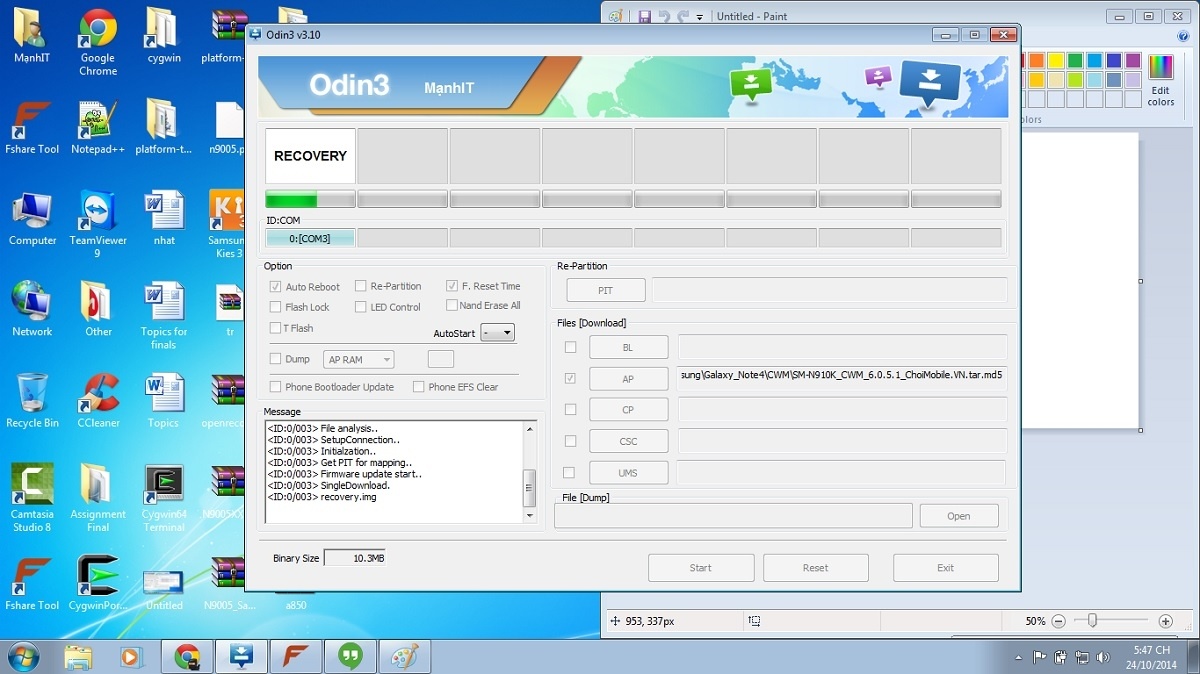Click the taskbar clock showing 5:47 CH
The image size is (1200, 674).
(1151, 657)
